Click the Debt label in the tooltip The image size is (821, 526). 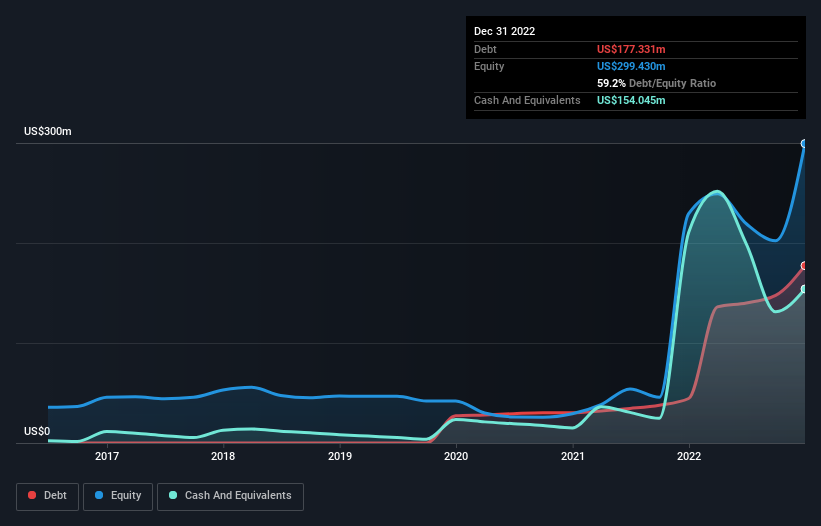pos(485,49)
